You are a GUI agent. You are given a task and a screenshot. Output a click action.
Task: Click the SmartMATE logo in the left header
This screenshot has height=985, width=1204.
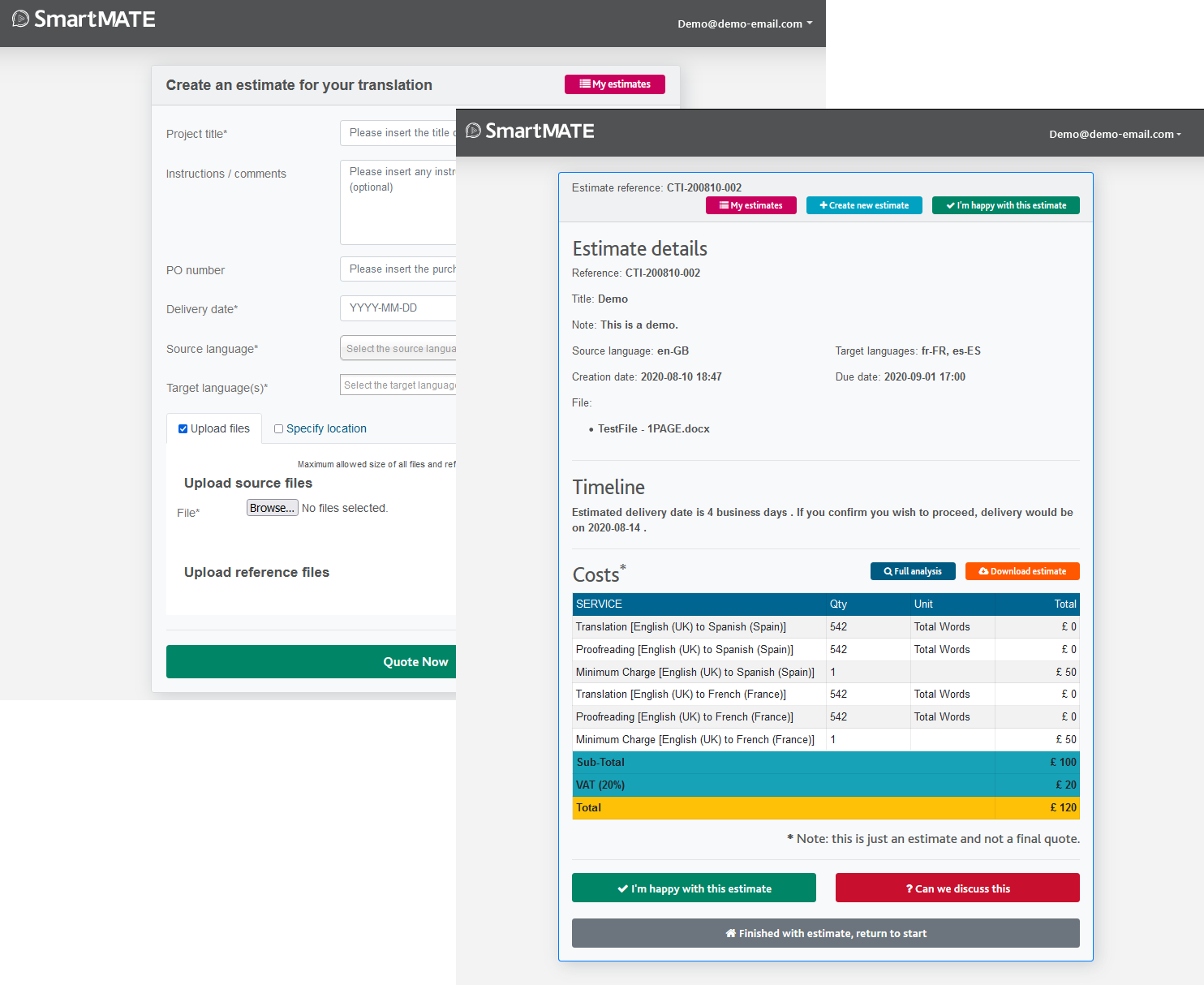[x=84, y=19]
